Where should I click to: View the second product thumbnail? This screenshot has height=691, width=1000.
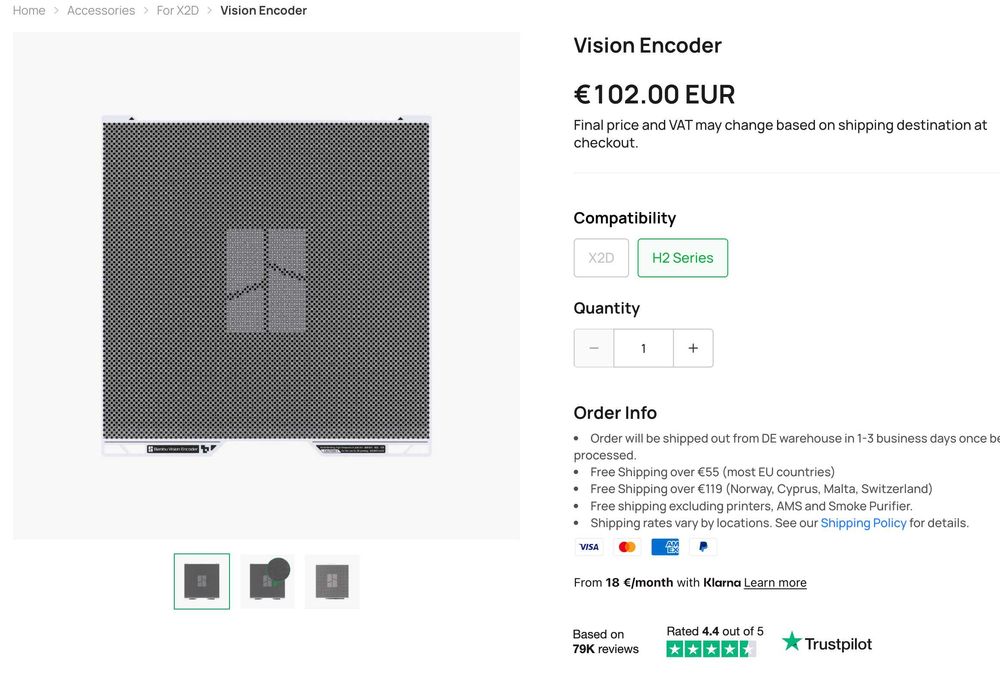point(267,581)
